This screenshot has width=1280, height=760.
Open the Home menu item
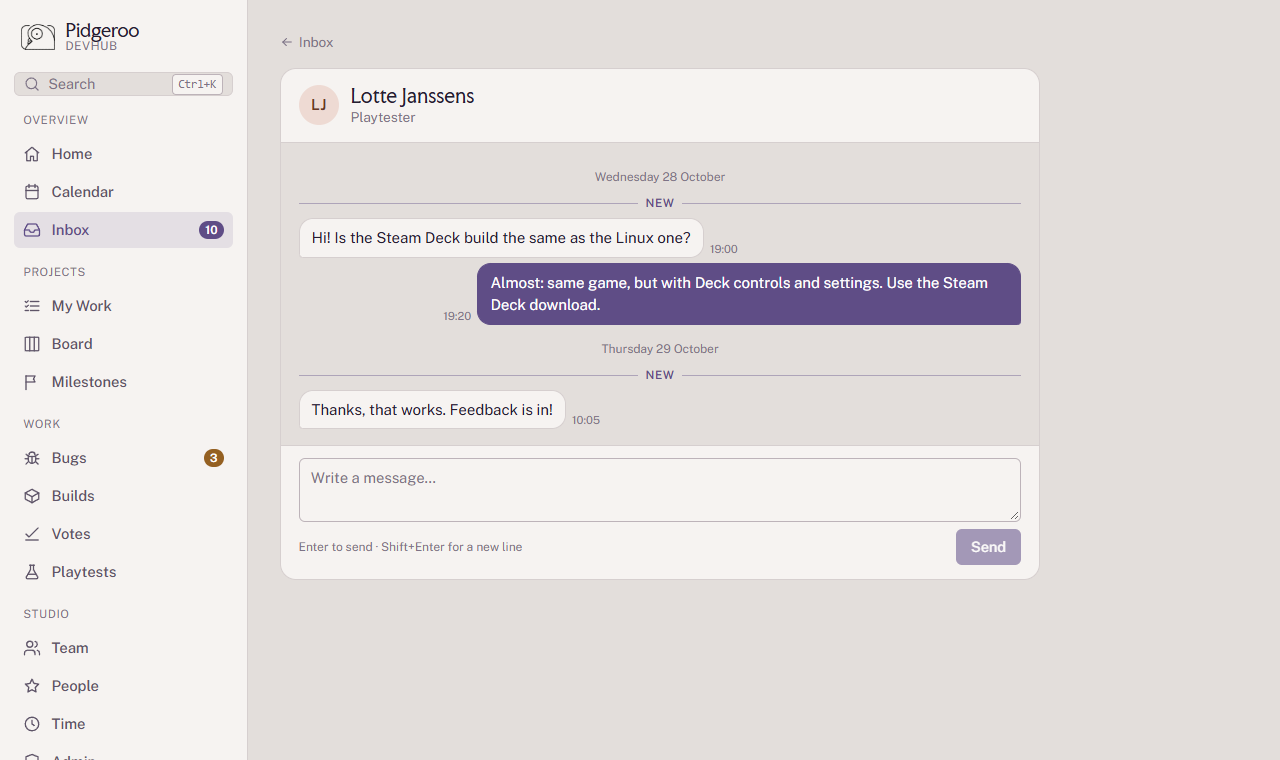tap(123, 154)
